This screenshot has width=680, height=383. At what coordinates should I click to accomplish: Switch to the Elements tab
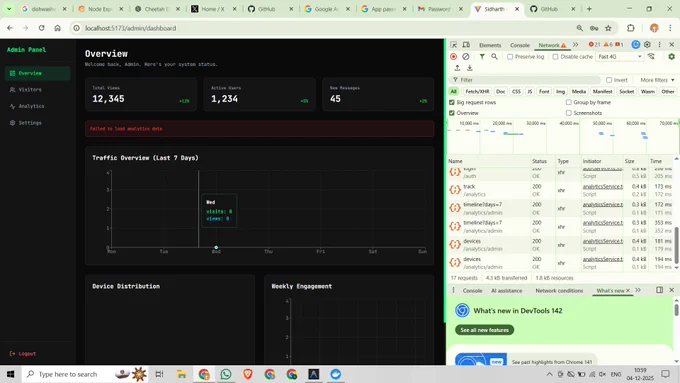coord(490,45)
